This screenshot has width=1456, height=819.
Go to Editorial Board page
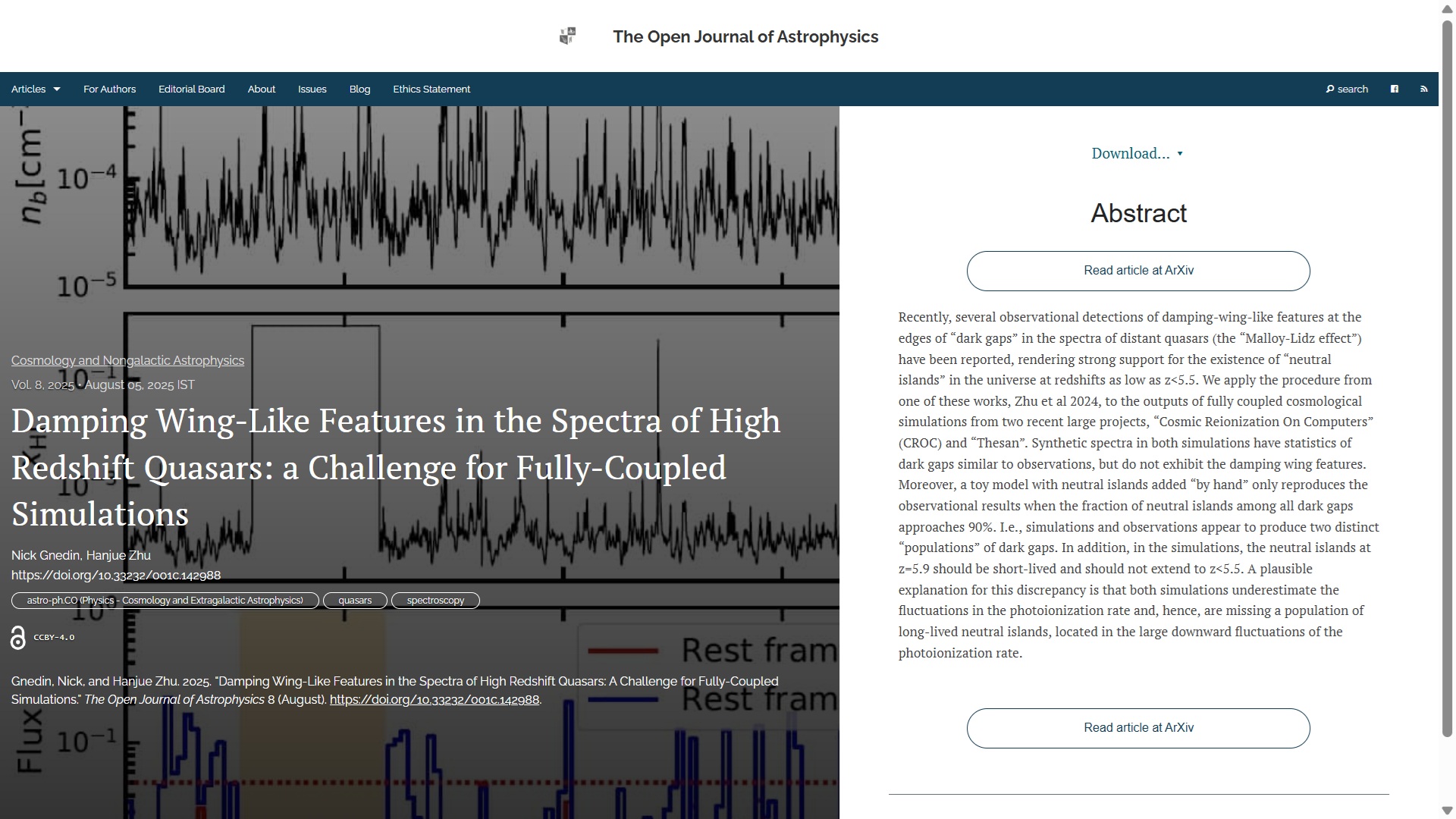pyautogui.click(x=191, y=89)
